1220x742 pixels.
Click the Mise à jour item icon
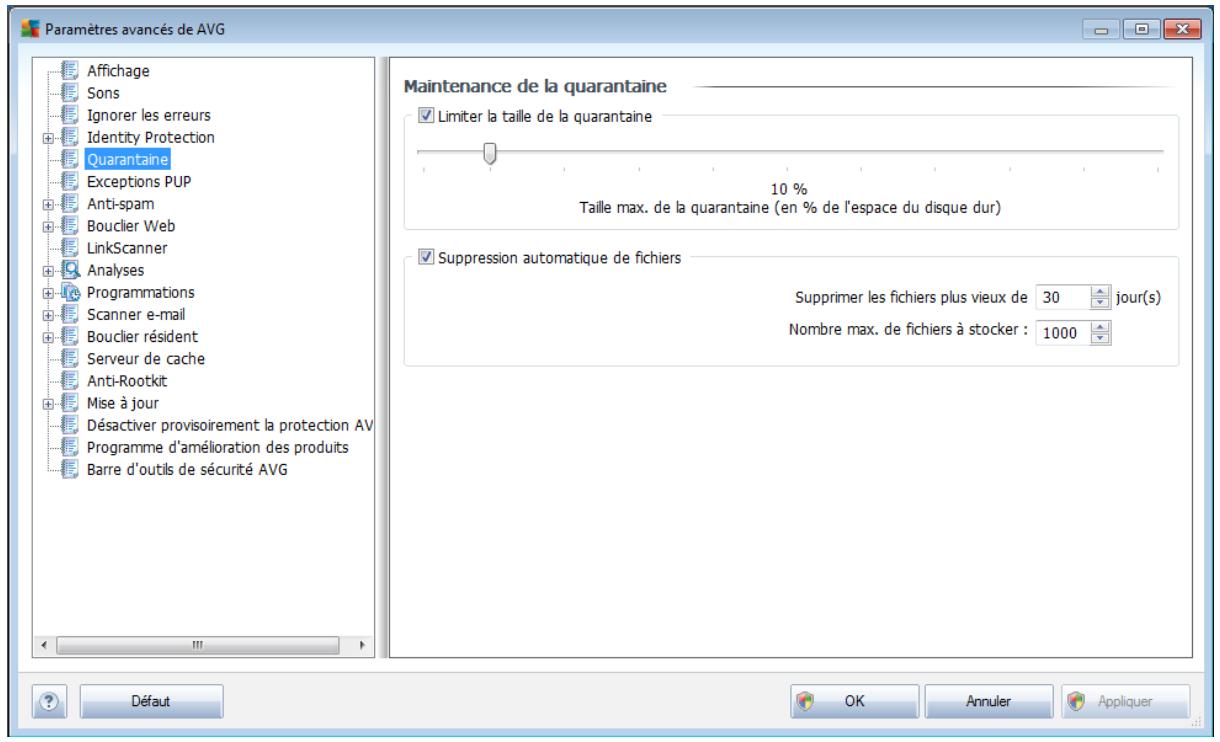[69, 403]
